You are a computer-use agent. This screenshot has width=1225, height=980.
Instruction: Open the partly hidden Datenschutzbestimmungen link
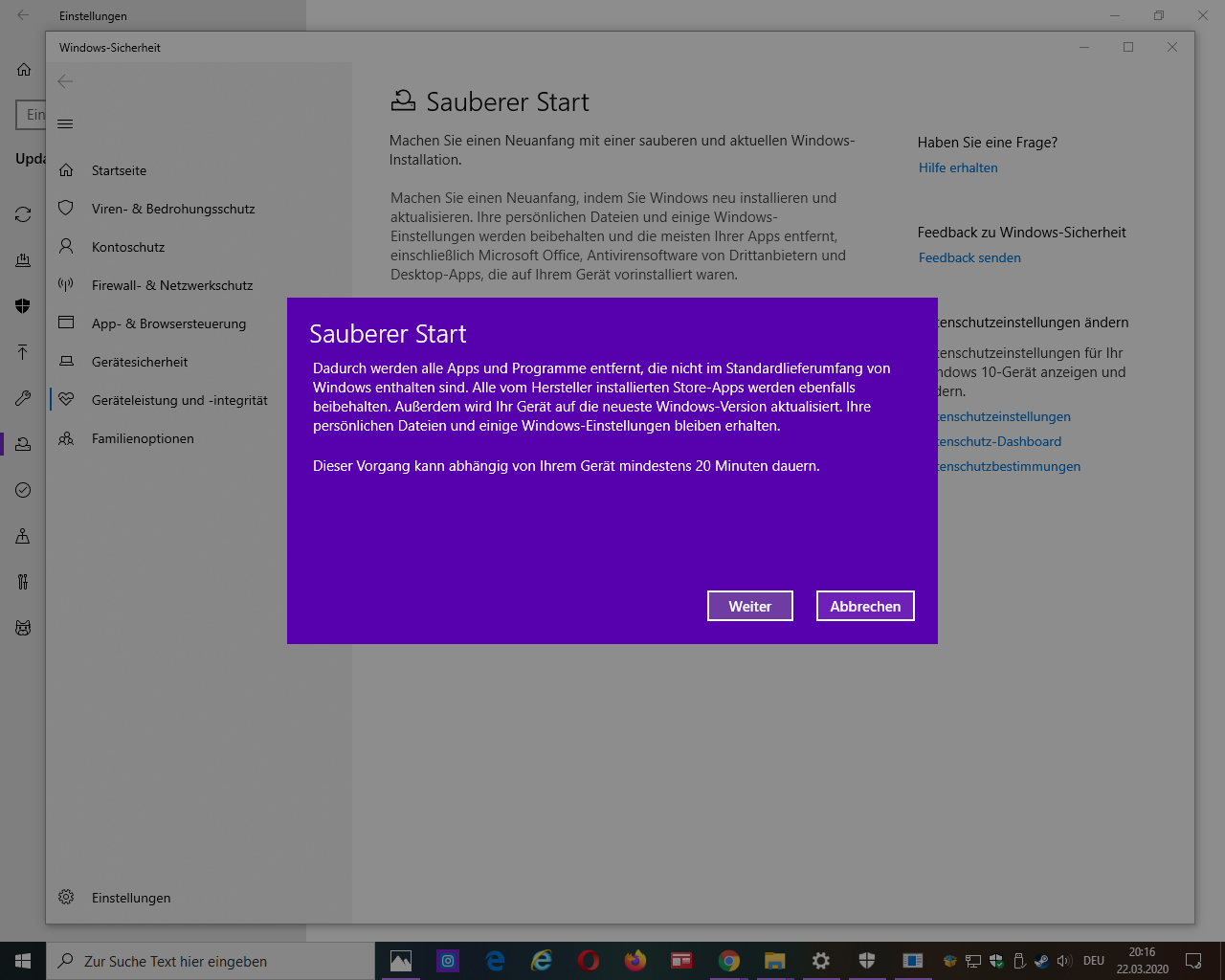pos(1009,466)
